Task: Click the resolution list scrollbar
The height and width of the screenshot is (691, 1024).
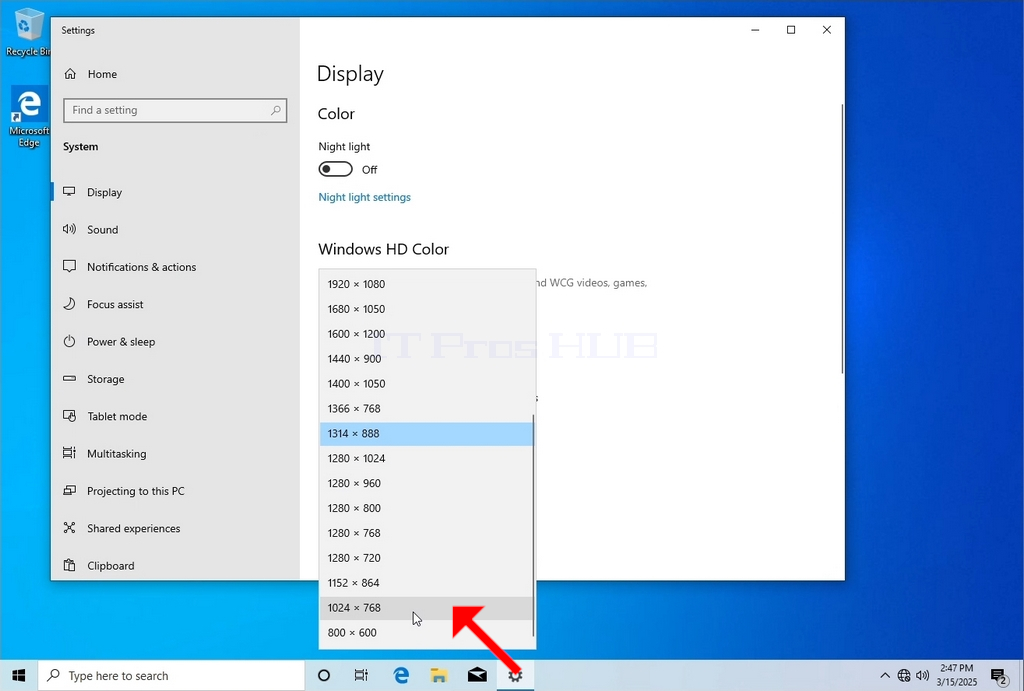Action: pyautogui.click(x=533, y=526)
